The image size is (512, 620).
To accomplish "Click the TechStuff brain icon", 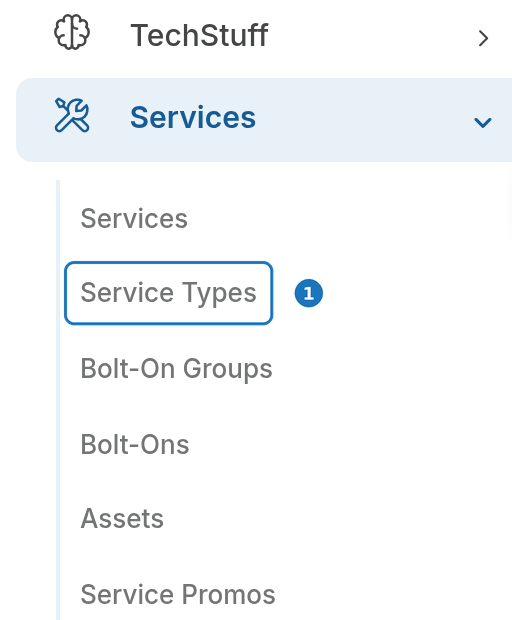I will (x=72, y=32).
